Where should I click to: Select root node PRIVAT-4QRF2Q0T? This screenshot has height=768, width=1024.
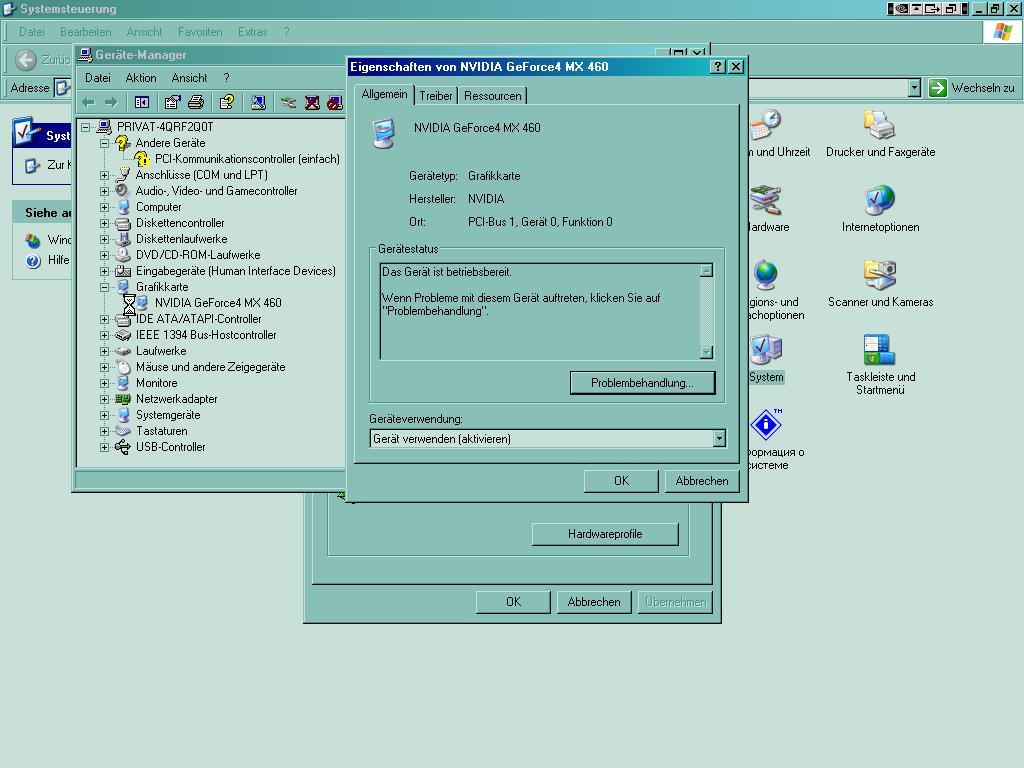coord(165,127)
